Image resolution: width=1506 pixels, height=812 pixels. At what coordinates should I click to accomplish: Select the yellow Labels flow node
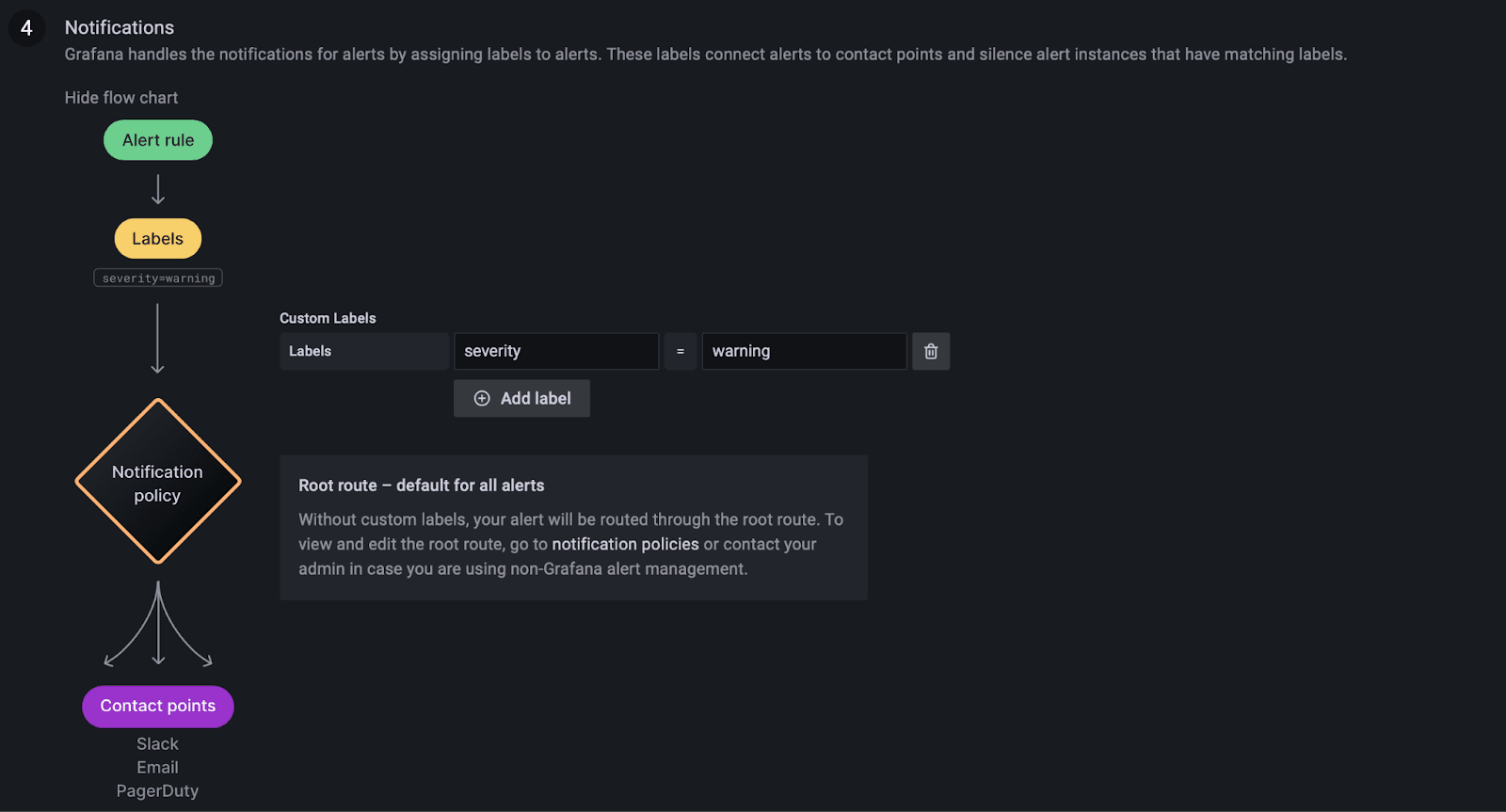(x=158, y=239)
